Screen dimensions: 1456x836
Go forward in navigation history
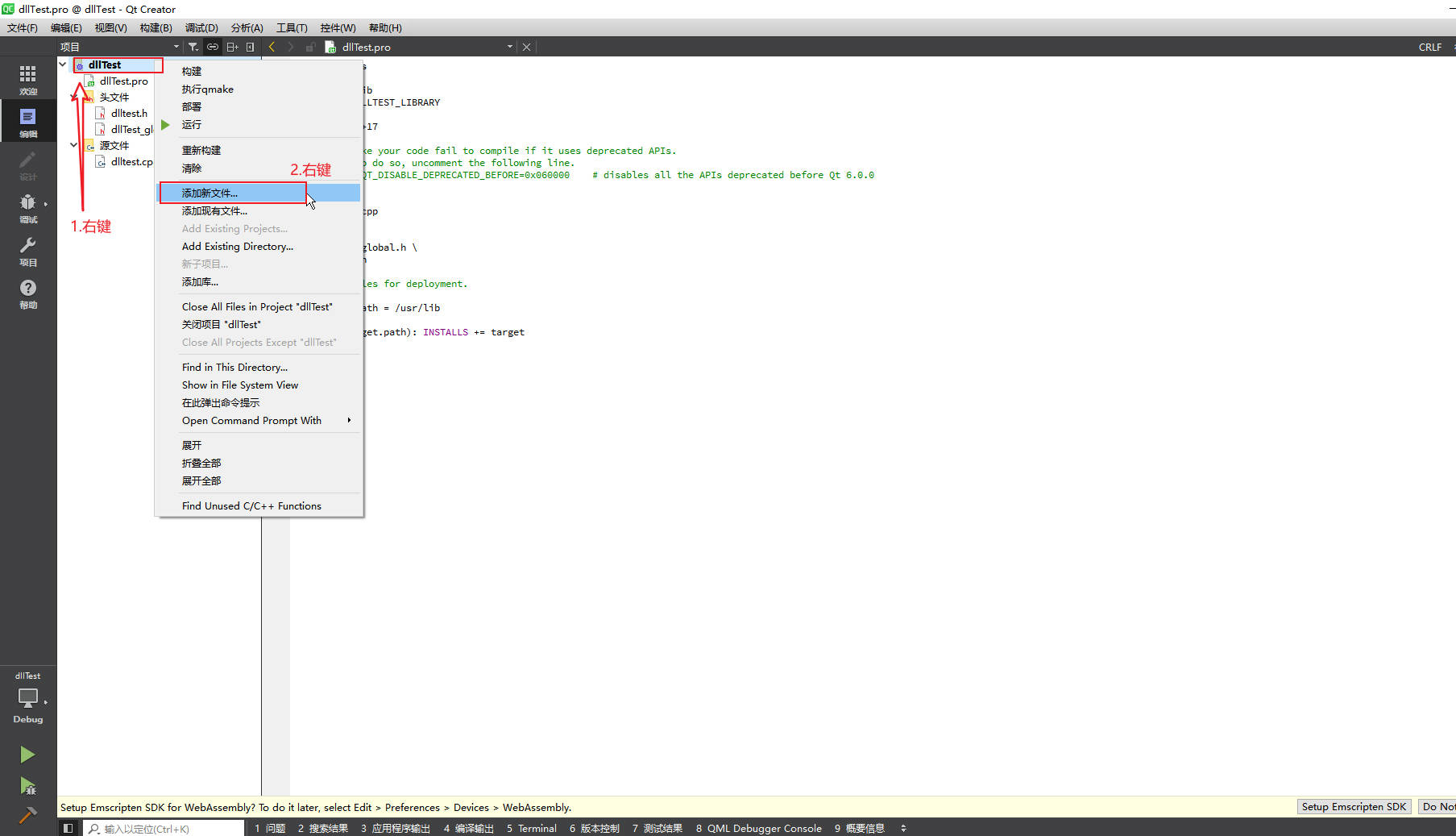pyautogui.click(x=291, y=47)
